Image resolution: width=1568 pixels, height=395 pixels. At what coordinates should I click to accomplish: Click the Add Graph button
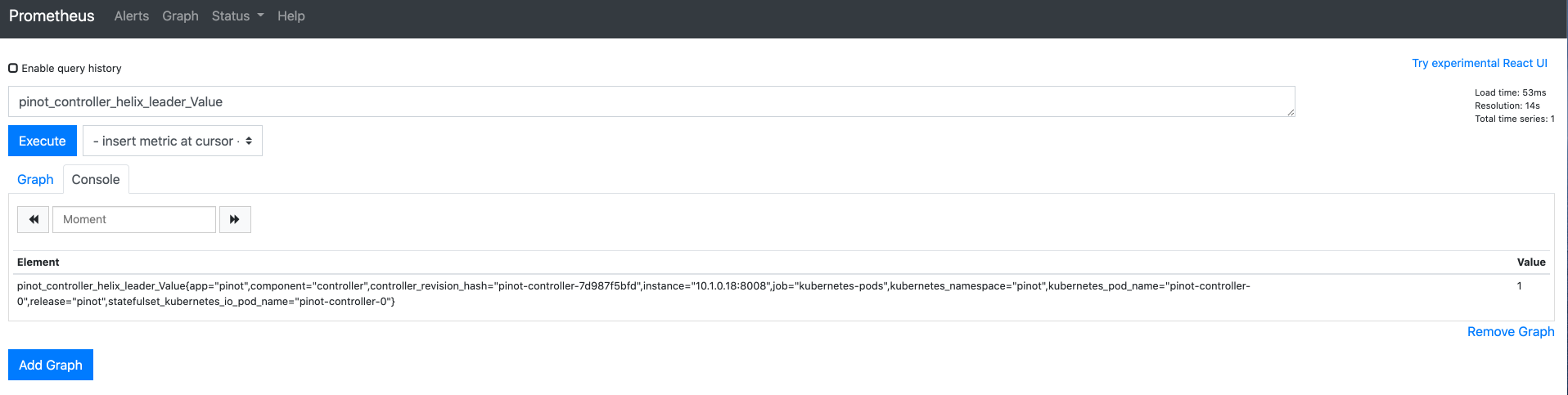(51, 365)
